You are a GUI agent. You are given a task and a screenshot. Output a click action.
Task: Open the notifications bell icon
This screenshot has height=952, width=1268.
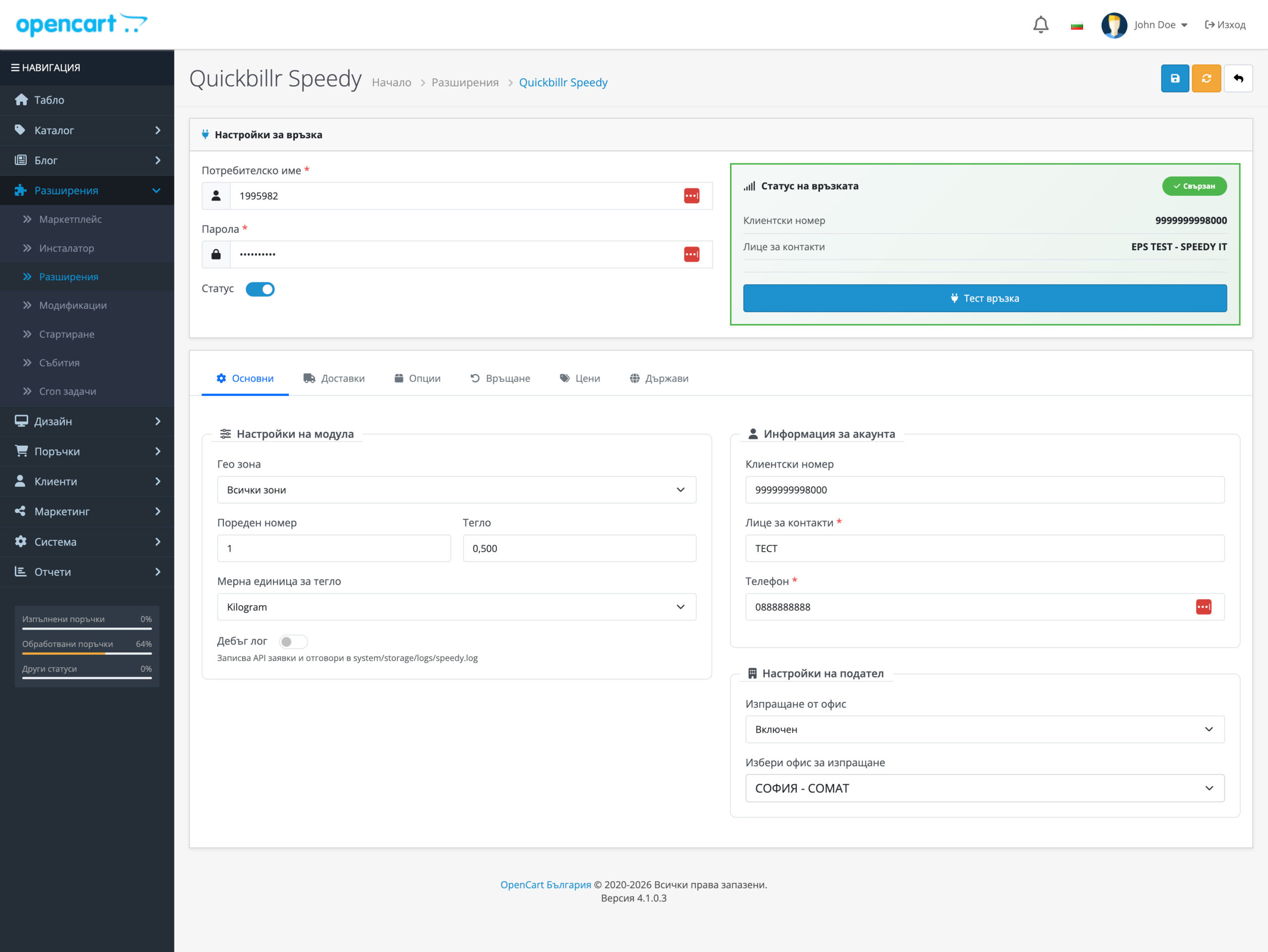(x=1041, y=25)
